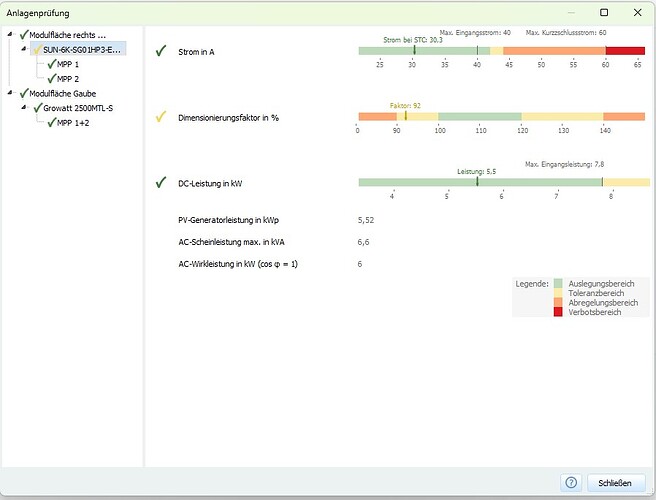Click Dimensionierungsfaktor in % label
This screenshot has width=656, height=500.
(228, 118)
